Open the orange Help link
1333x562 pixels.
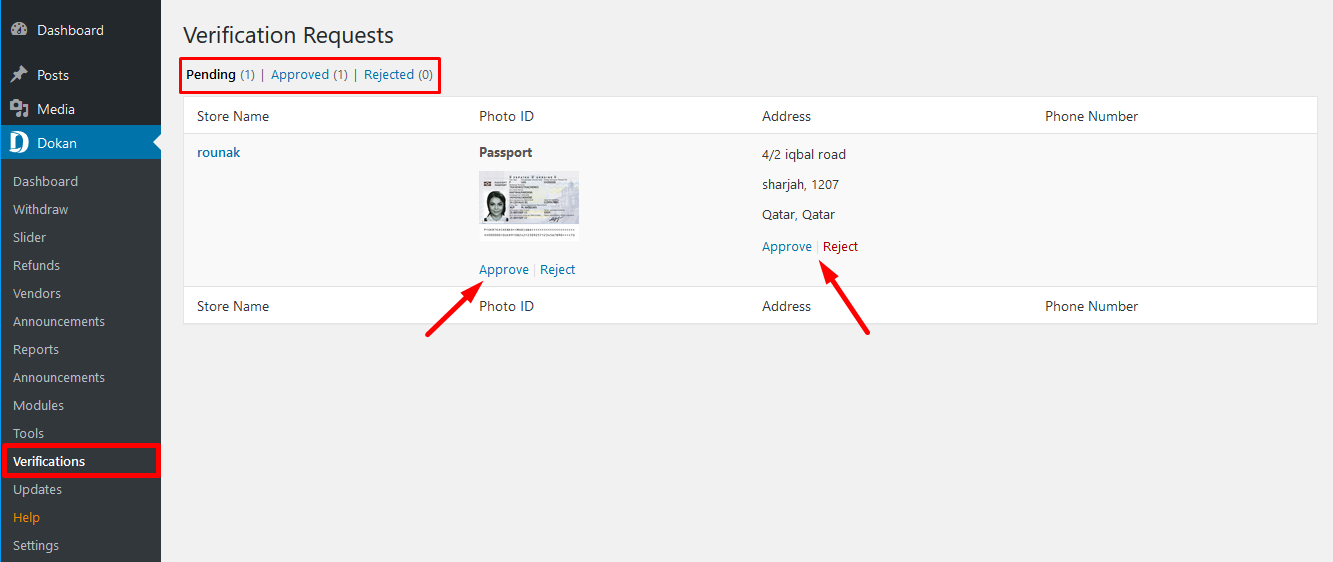[26, 518]
